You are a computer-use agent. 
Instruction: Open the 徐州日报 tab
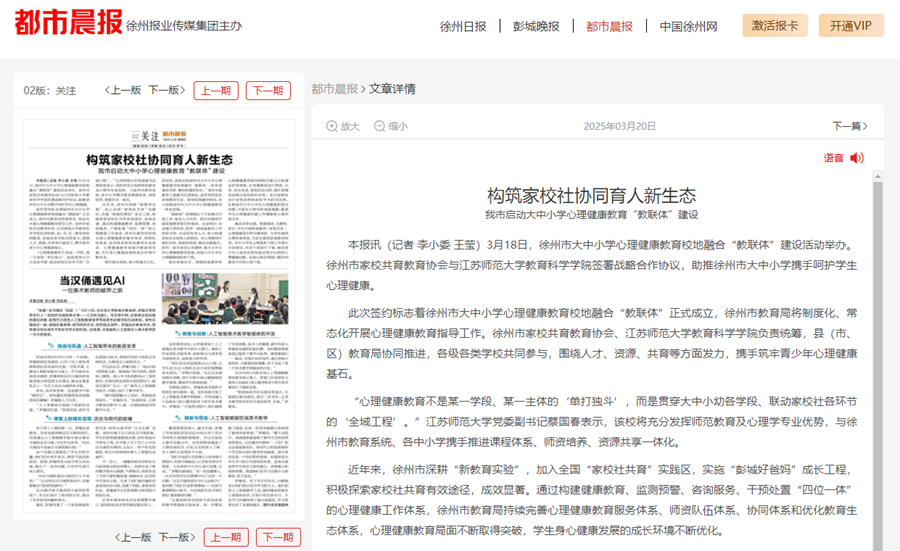(x=463, y=27)
